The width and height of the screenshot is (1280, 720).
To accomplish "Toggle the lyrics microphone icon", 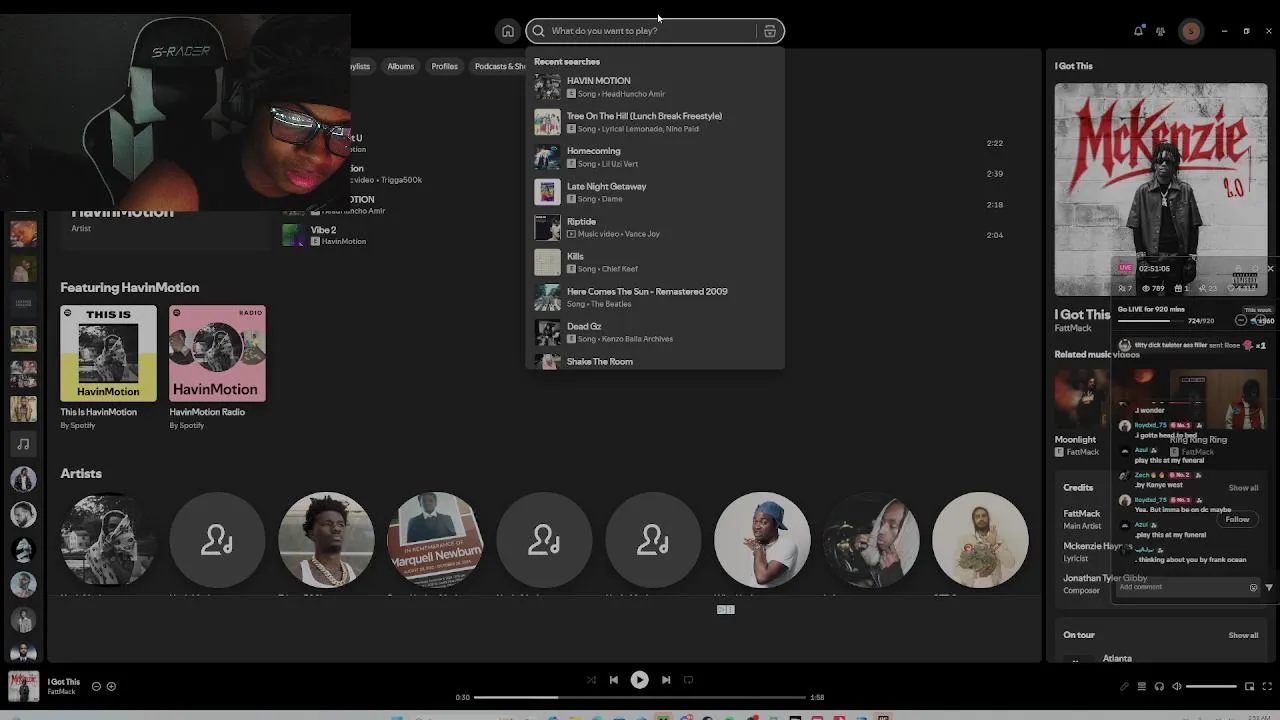I will pyautogui.click(x=1125, y=686).
